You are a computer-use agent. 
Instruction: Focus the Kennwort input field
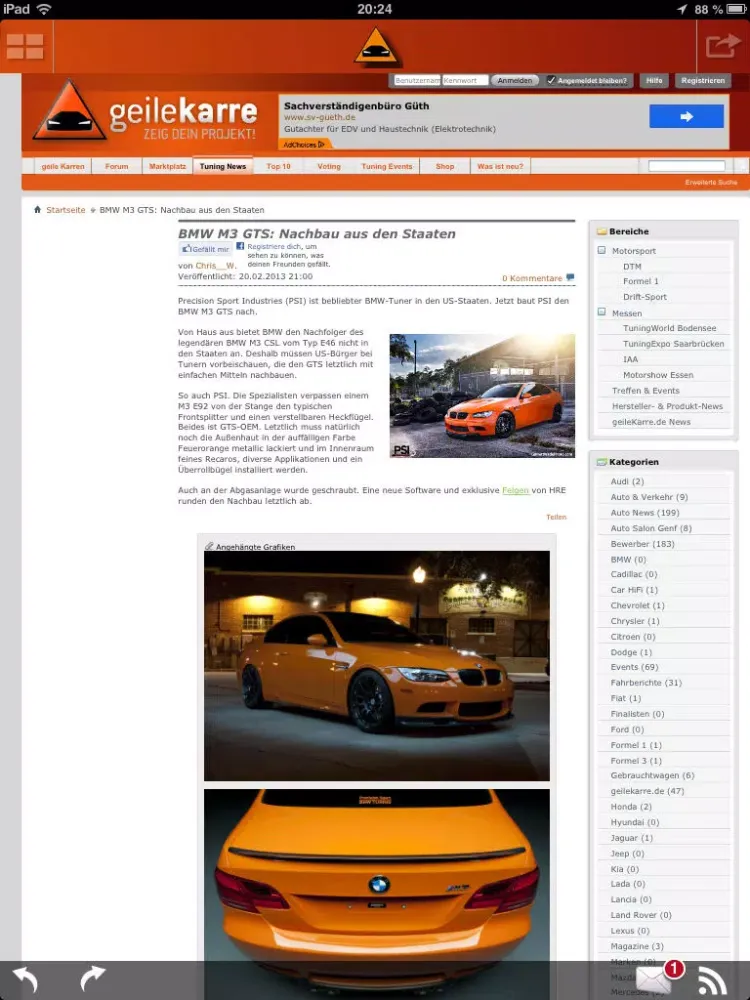click(x=465, y=80)
